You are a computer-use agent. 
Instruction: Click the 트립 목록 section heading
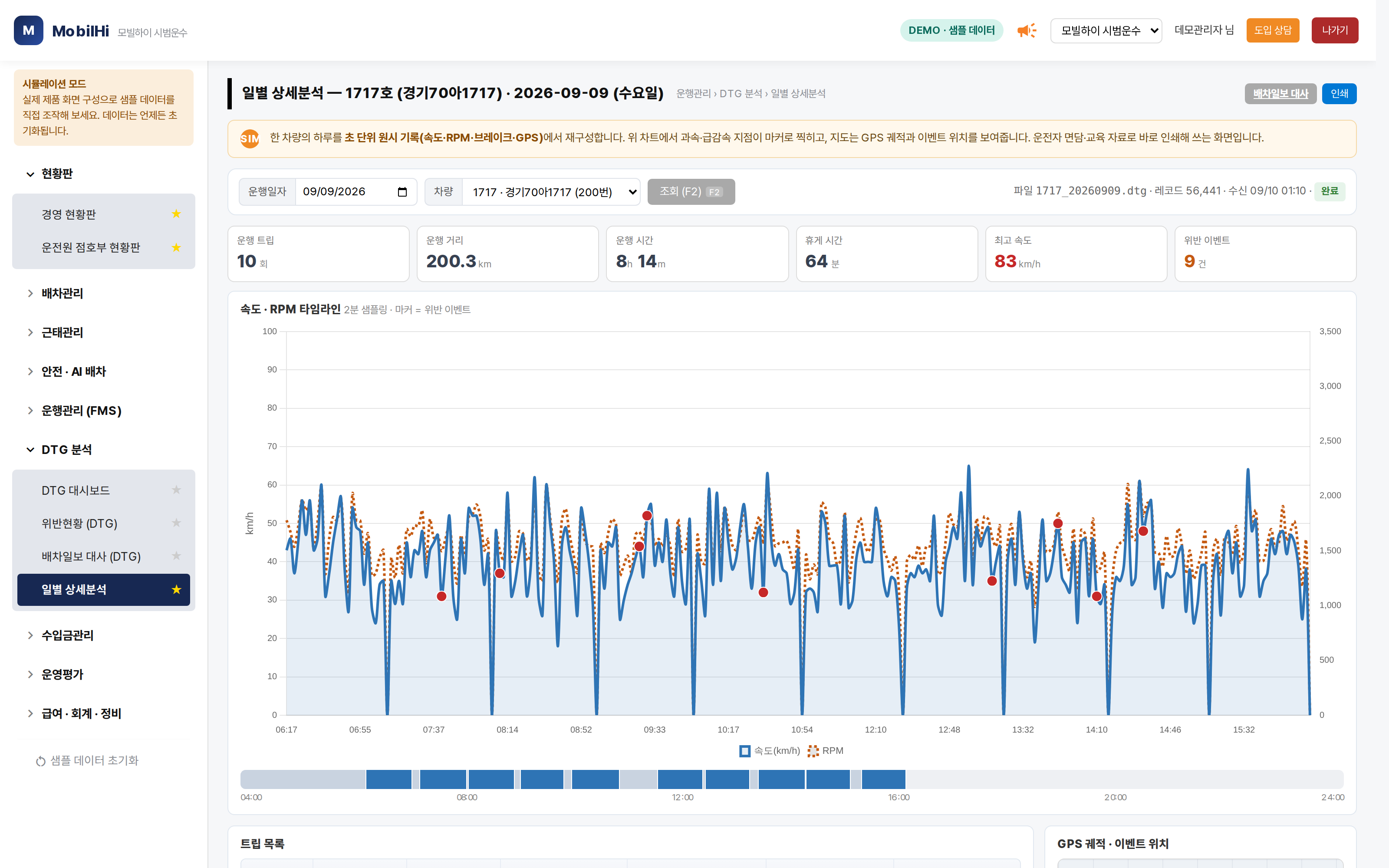(262, 844)
